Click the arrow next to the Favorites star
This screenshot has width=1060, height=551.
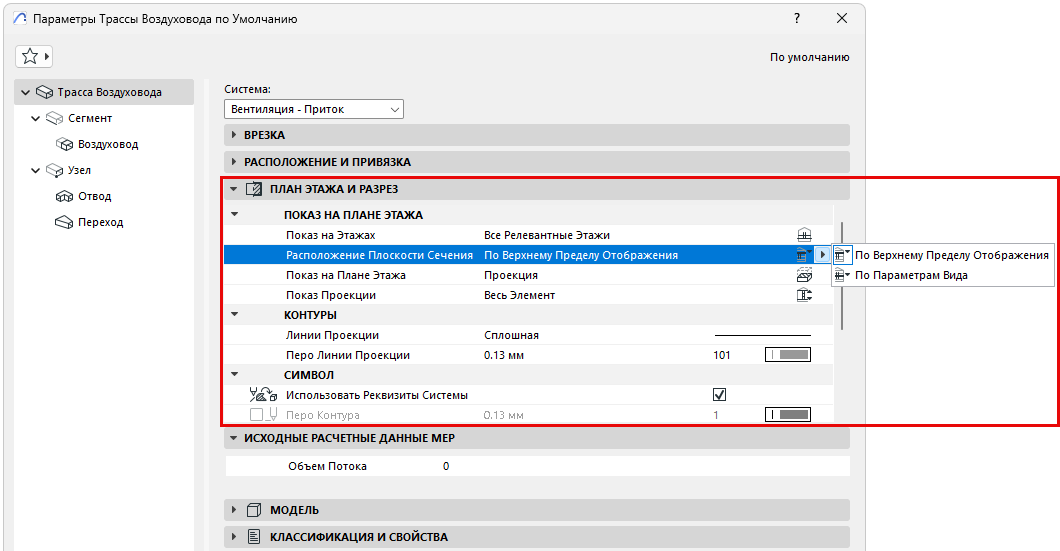click(47, 56)
